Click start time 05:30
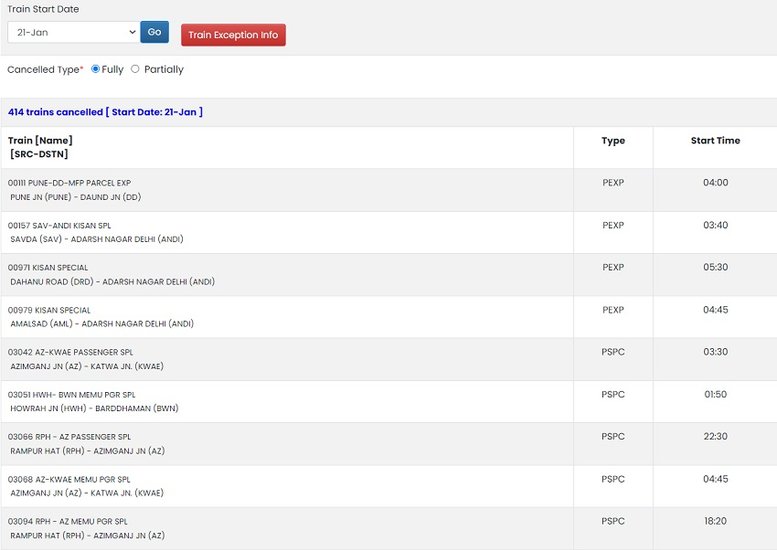777x550 pixels. [x=716, y=268]
